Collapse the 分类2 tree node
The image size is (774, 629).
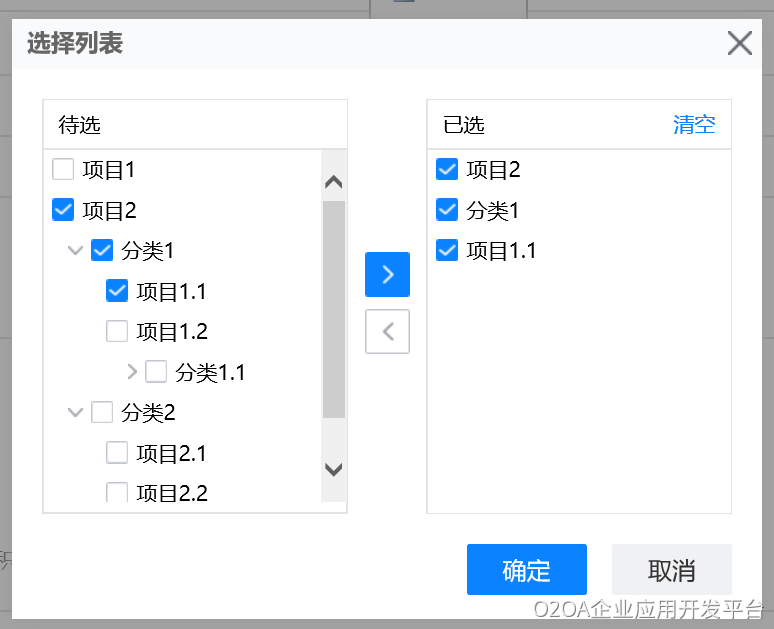75,412
